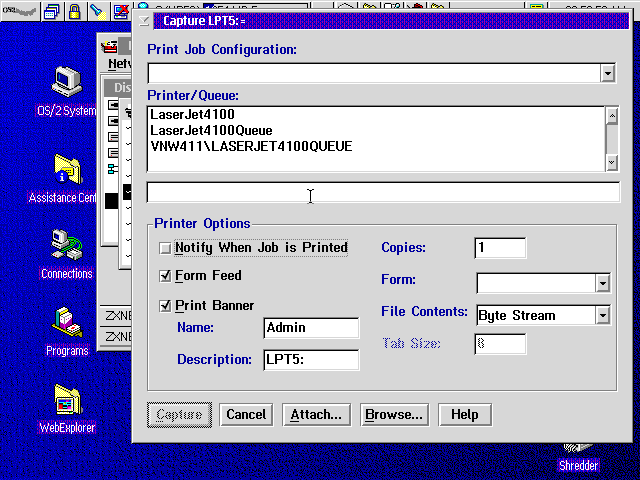The width and height of the screenshot is (640, 480).
Task: Expand the Print Job Configuration dropdown
Action: [607, 73]
